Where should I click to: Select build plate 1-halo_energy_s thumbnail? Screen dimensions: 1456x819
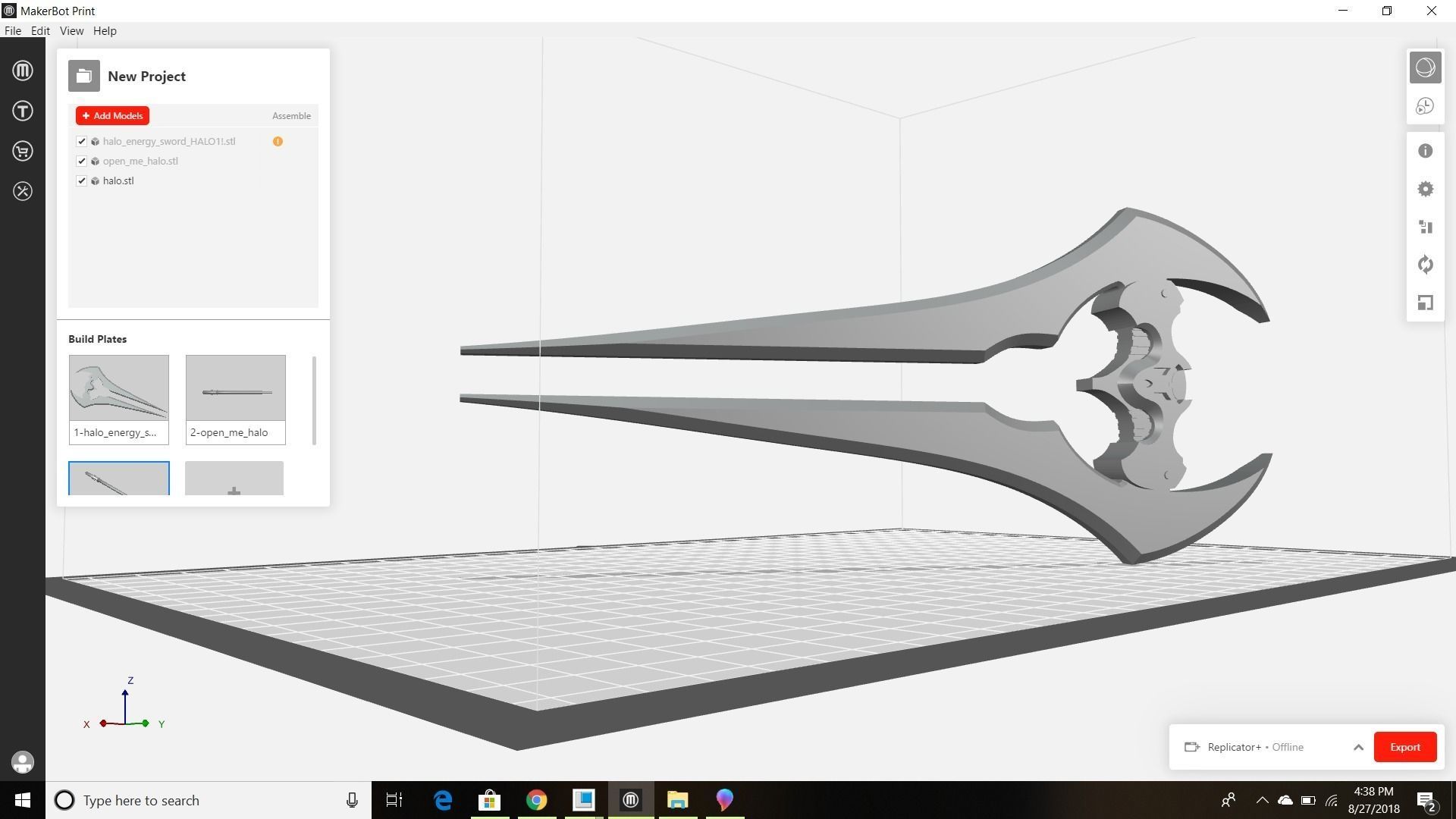[119, 399]
